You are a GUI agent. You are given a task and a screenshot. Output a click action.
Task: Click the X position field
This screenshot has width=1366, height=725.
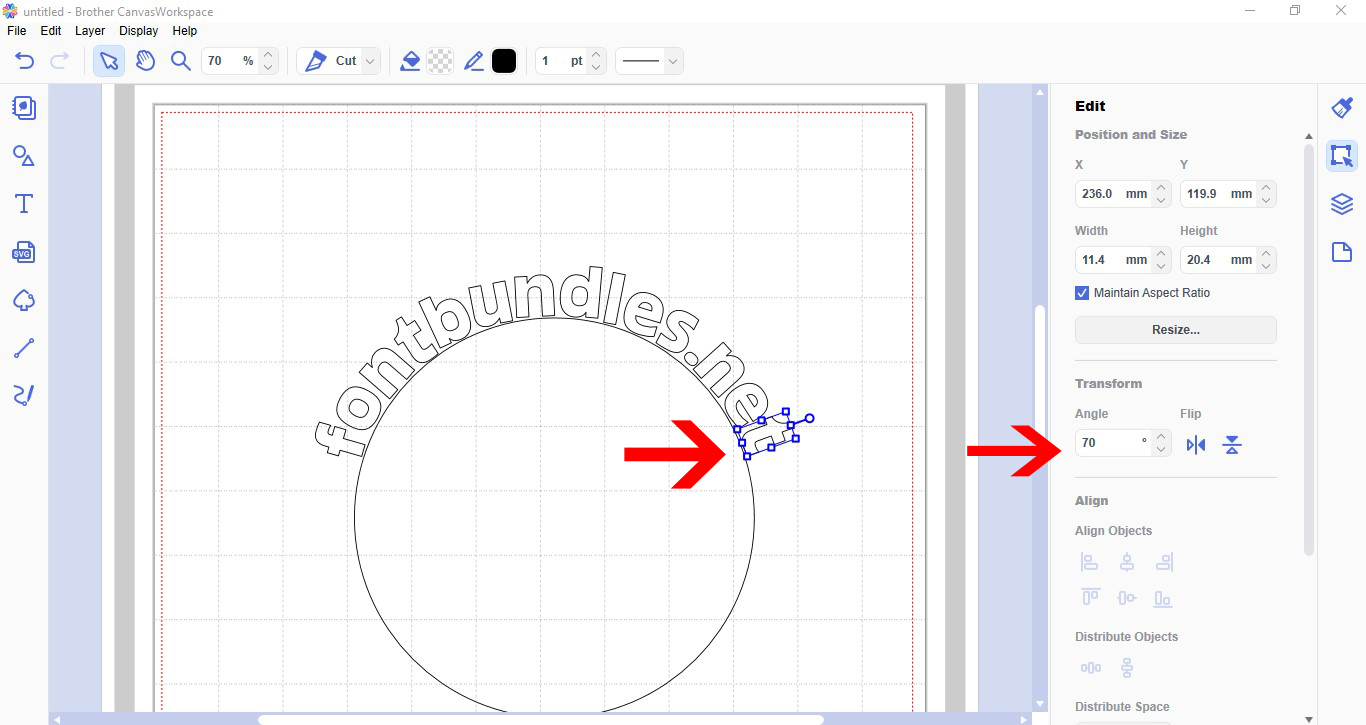point(1113,194)
